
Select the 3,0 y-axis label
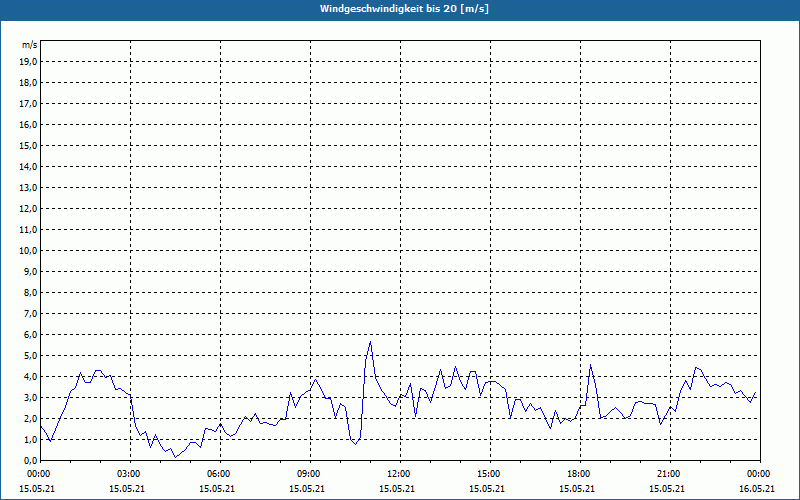(x=31, y=397)
